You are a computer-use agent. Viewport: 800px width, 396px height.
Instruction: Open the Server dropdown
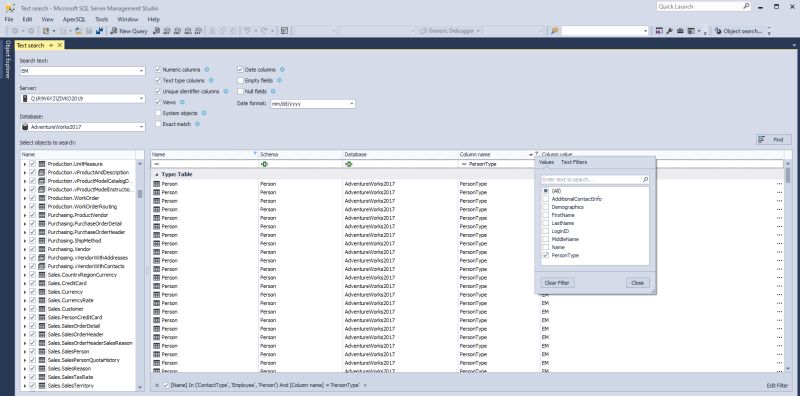(x=141, y=98)
